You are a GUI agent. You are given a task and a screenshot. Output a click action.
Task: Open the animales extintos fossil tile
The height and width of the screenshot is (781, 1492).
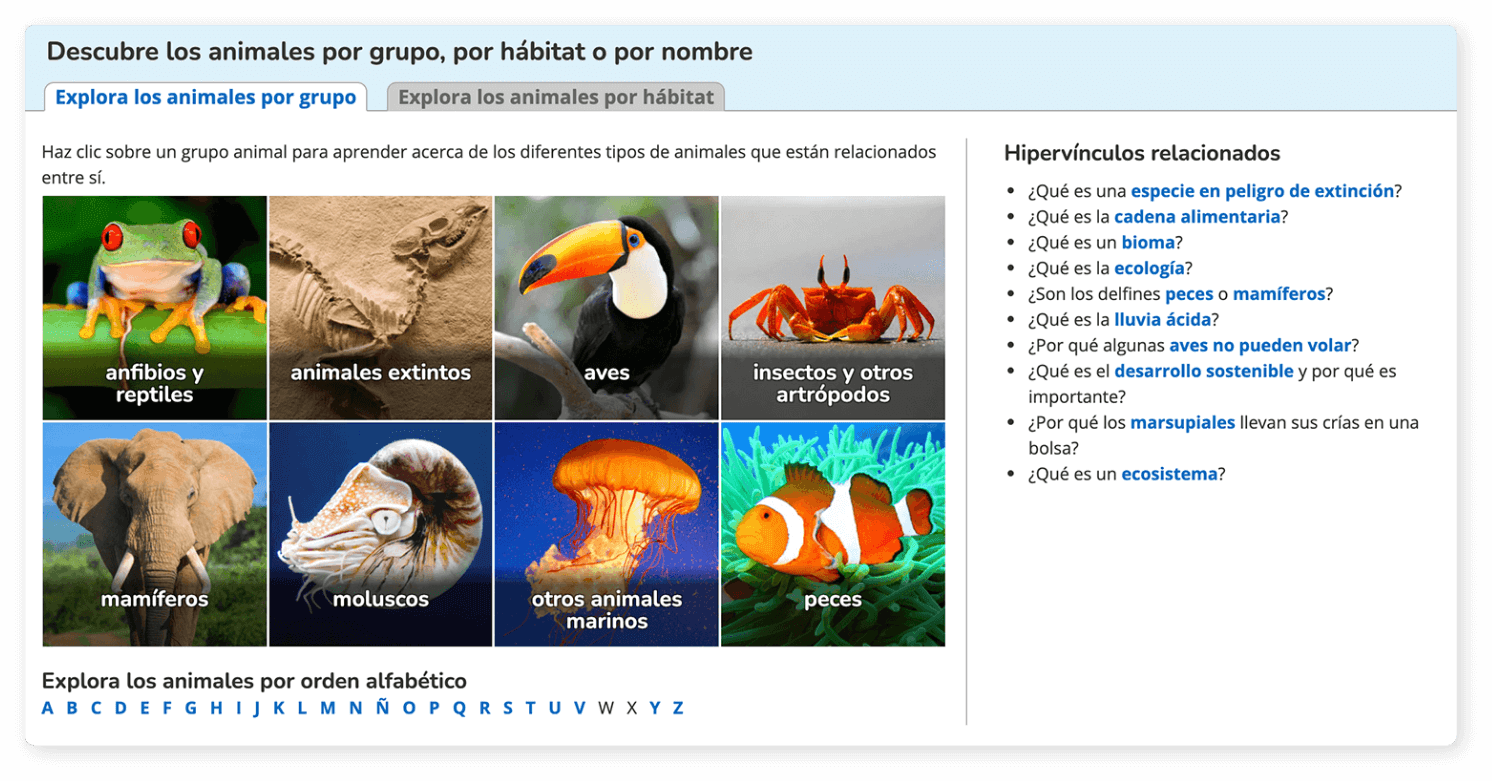380,308
